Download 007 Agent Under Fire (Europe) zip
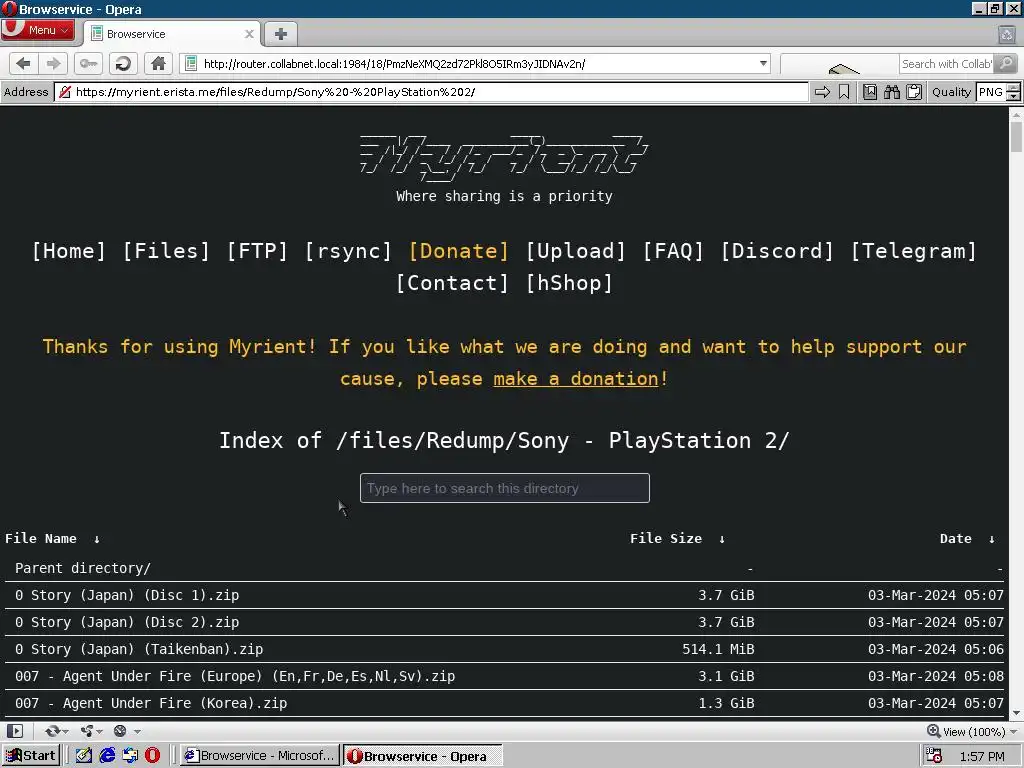This screenshot has height=768, width=1024. coord(235,677)
